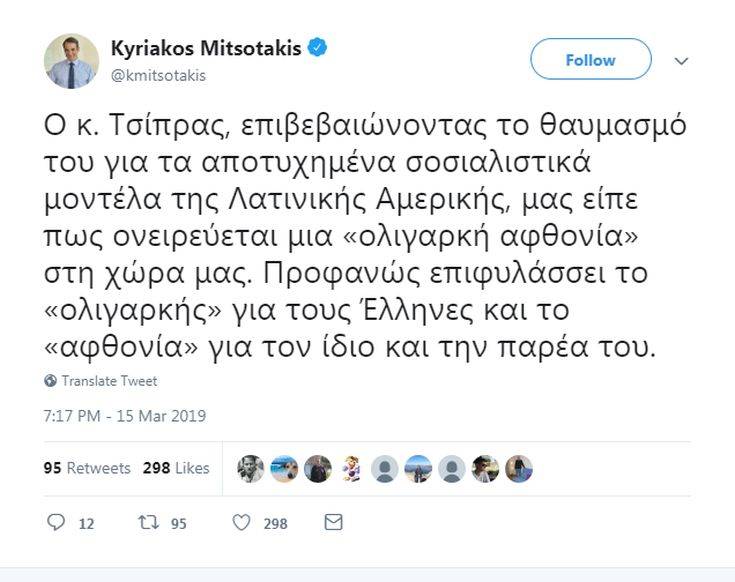The image size is (735, 582).
Task: View the 95 Retweets list
Action: pos(87,468)
